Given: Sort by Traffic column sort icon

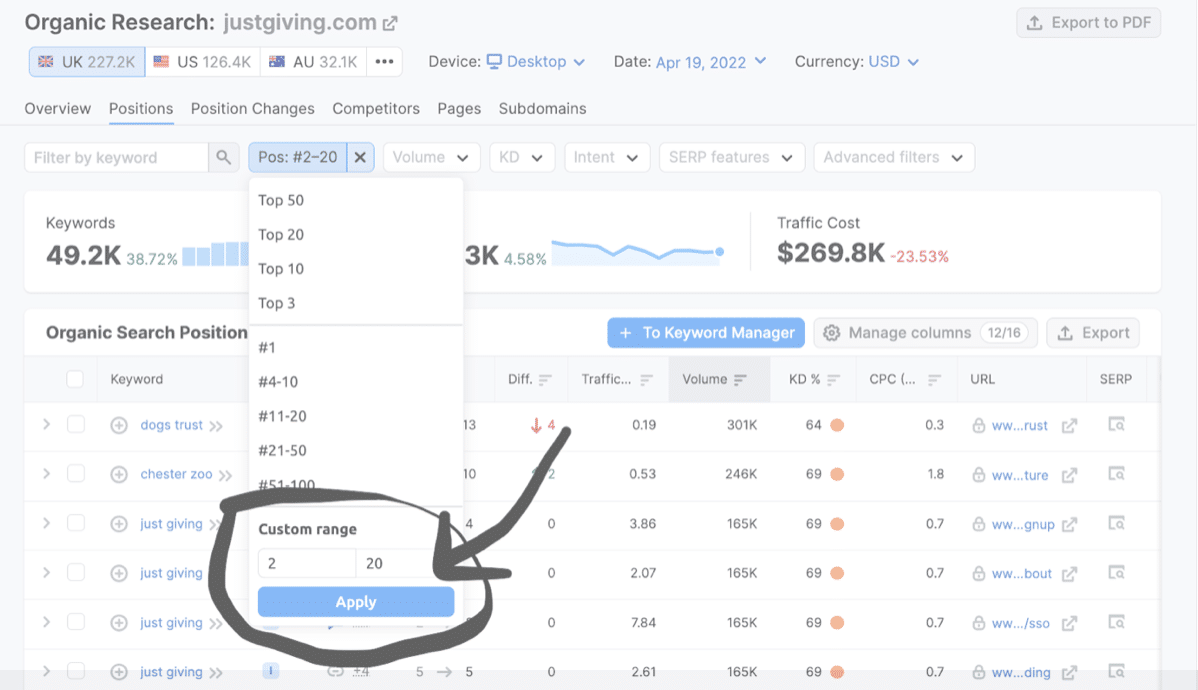Looking at the screenshot, I should 646,380.
